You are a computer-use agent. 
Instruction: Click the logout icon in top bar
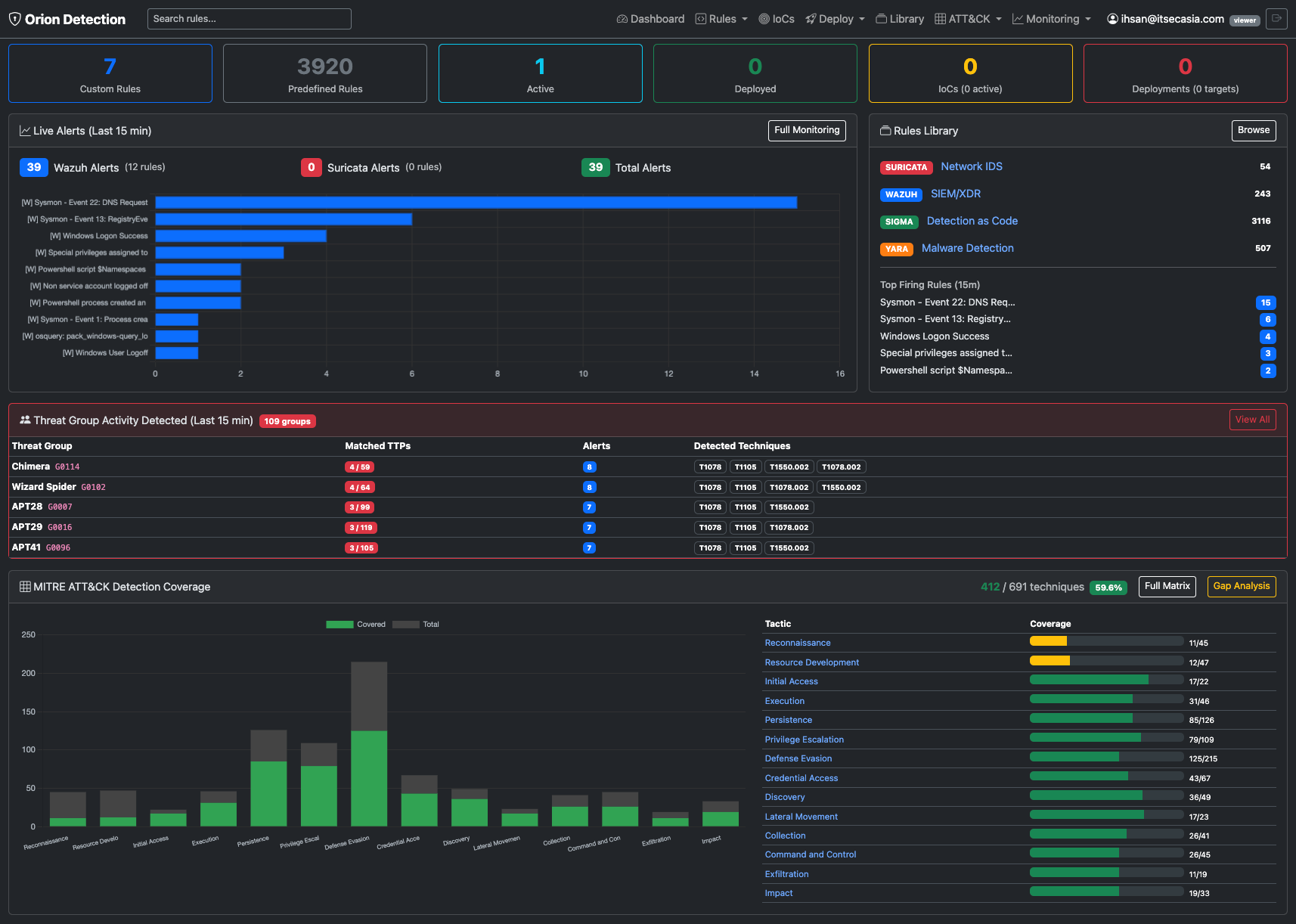tap(1276, 19)
